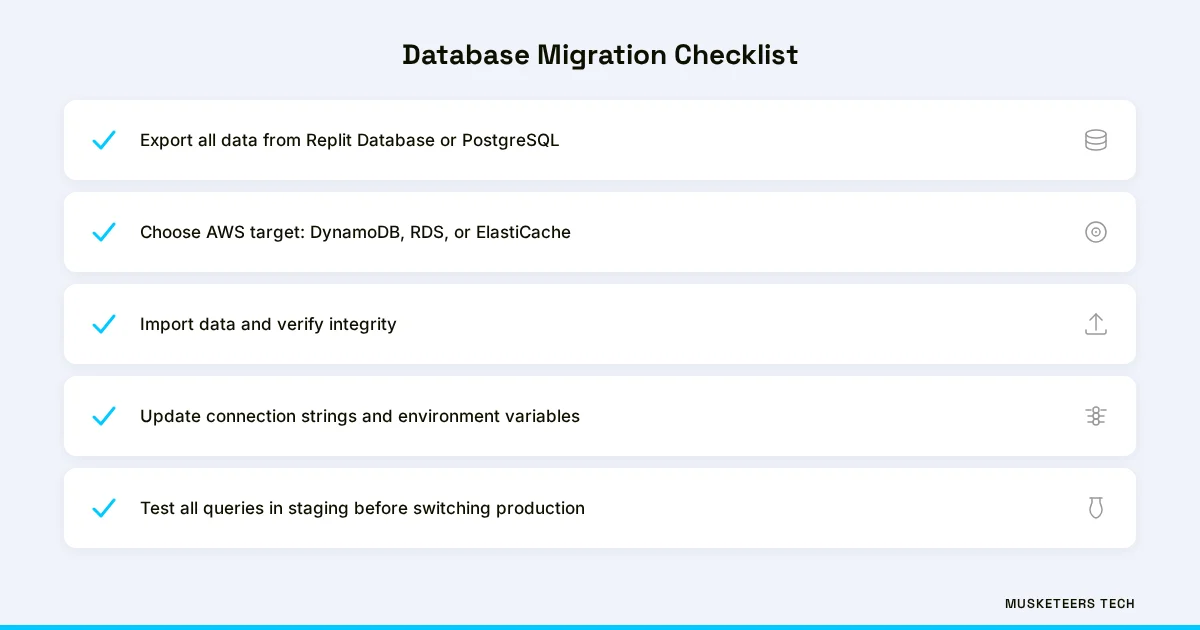1200x630 pixels.
Task: Click the update connection strings text
Action: pyautogui.click(x=360, y=416)
